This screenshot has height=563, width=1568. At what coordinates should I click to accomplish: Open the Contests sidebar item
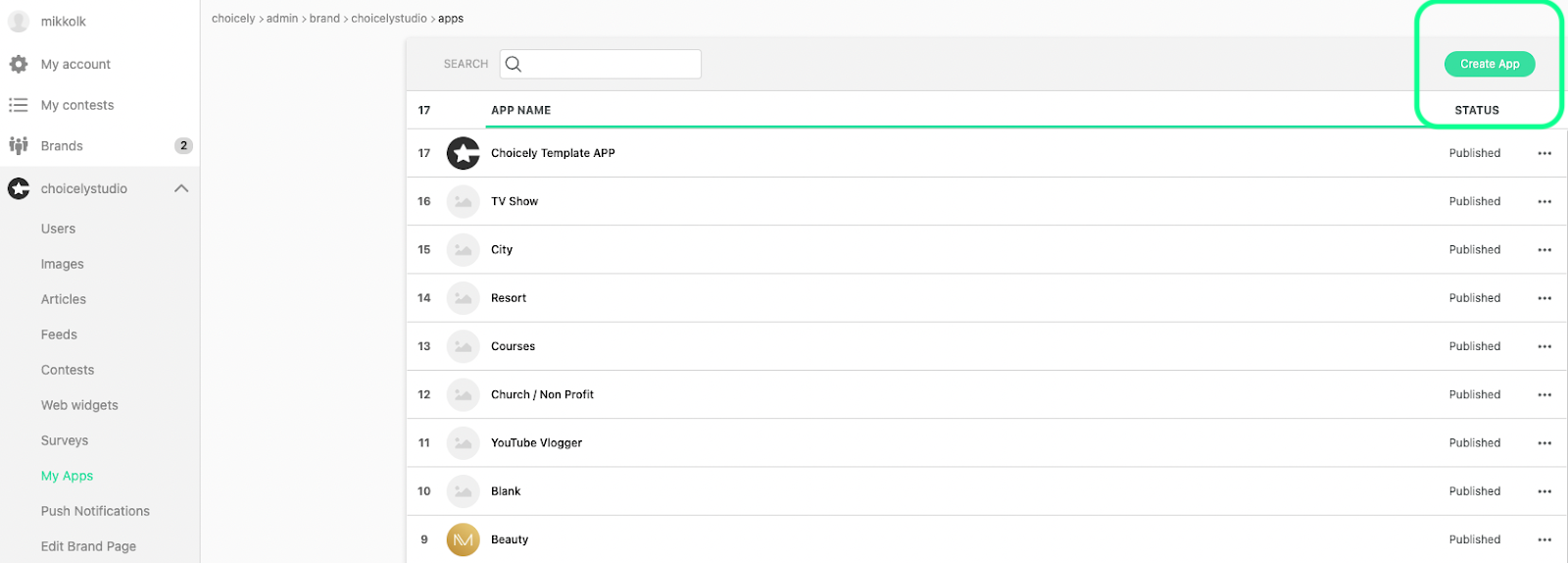[68, 370]
